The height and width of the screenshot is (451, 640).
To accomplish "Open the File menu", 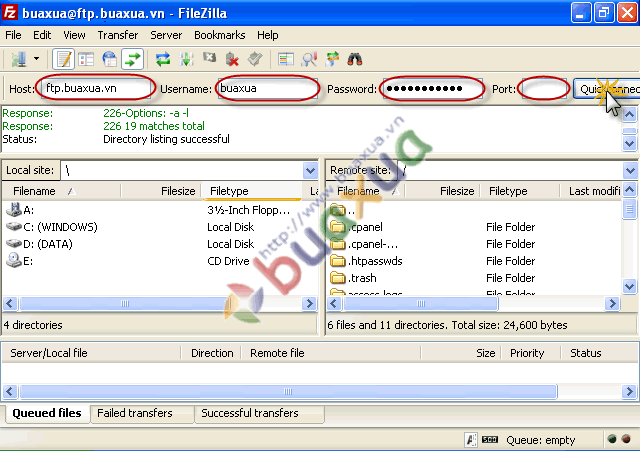I will click(x=13, y=35).
